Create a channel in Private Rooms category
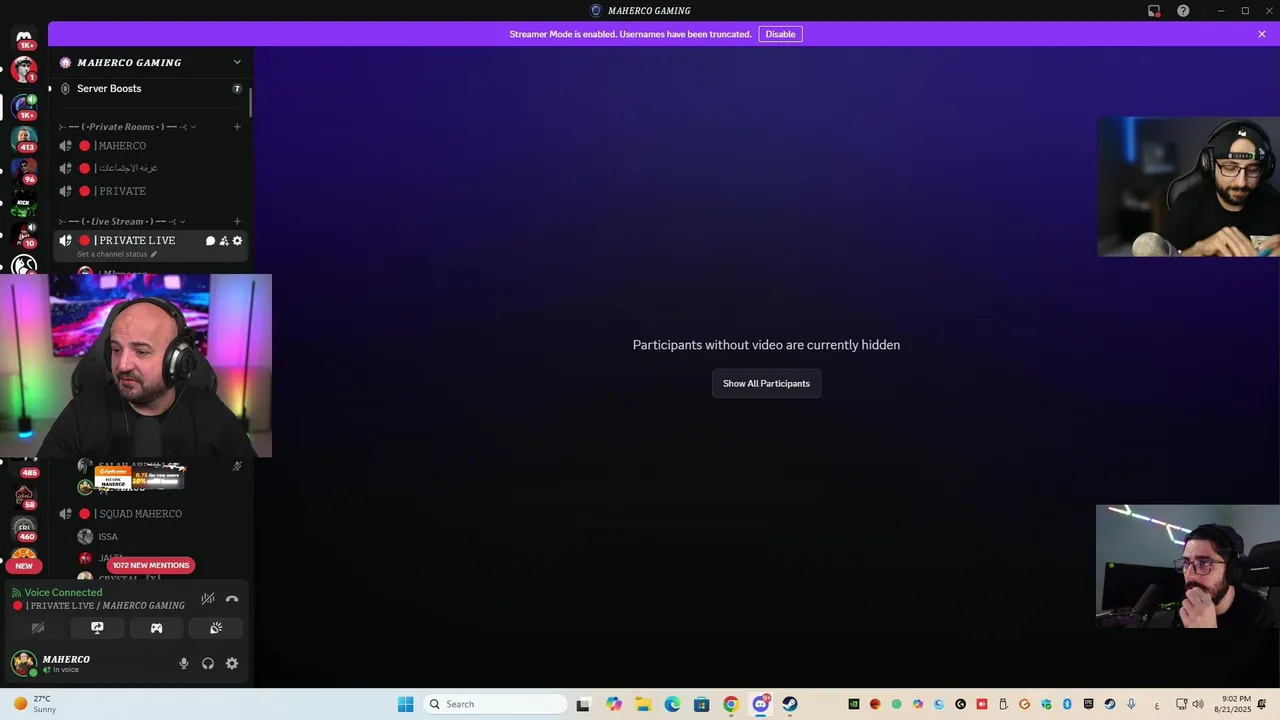 [x=237, y=127]
